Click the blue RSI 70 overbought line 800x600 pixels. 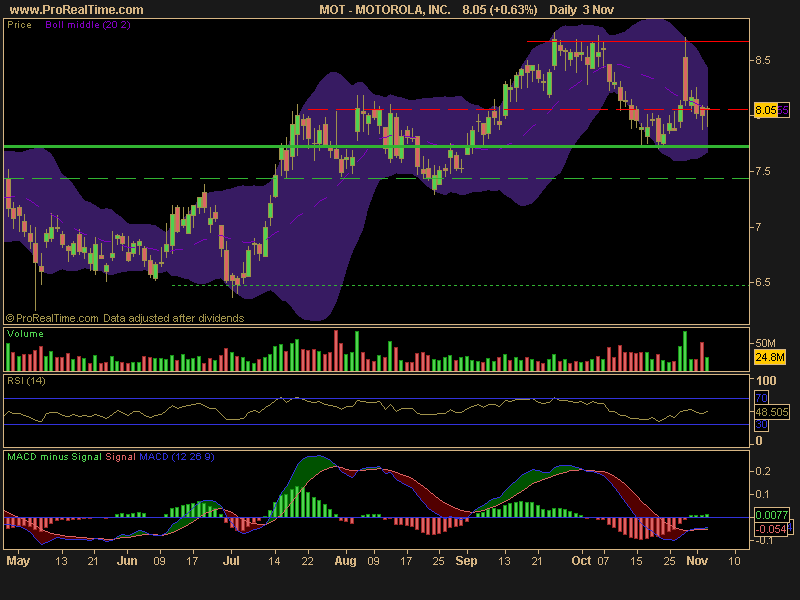tap(377, 398)
